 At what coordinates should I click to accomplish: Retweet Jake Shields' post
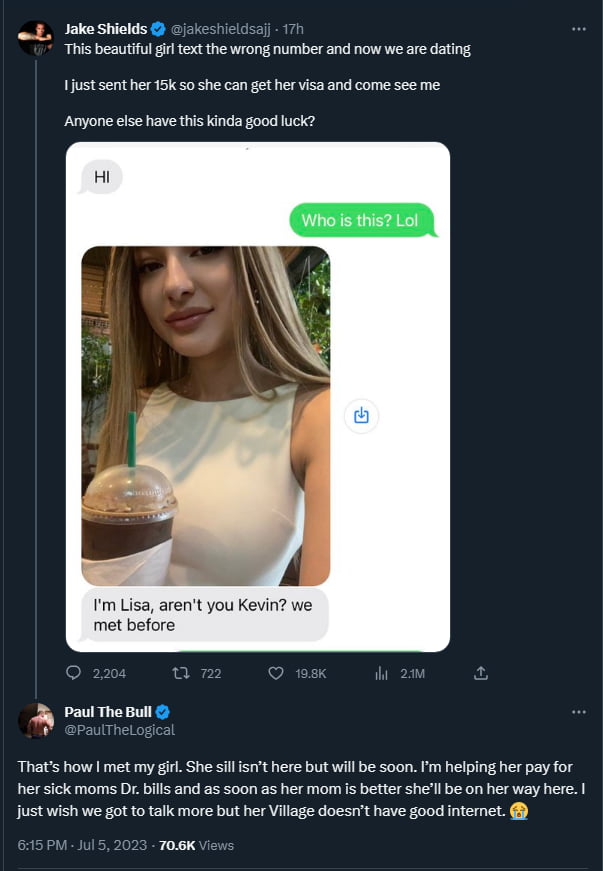pyautogui.click(x=183, y=673)
